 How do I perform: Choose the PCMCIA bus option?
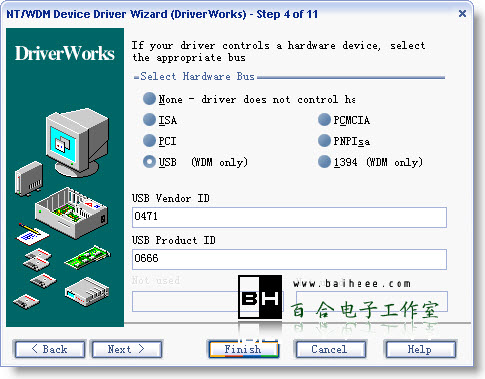pyautogui.click(x=324, y=120)
